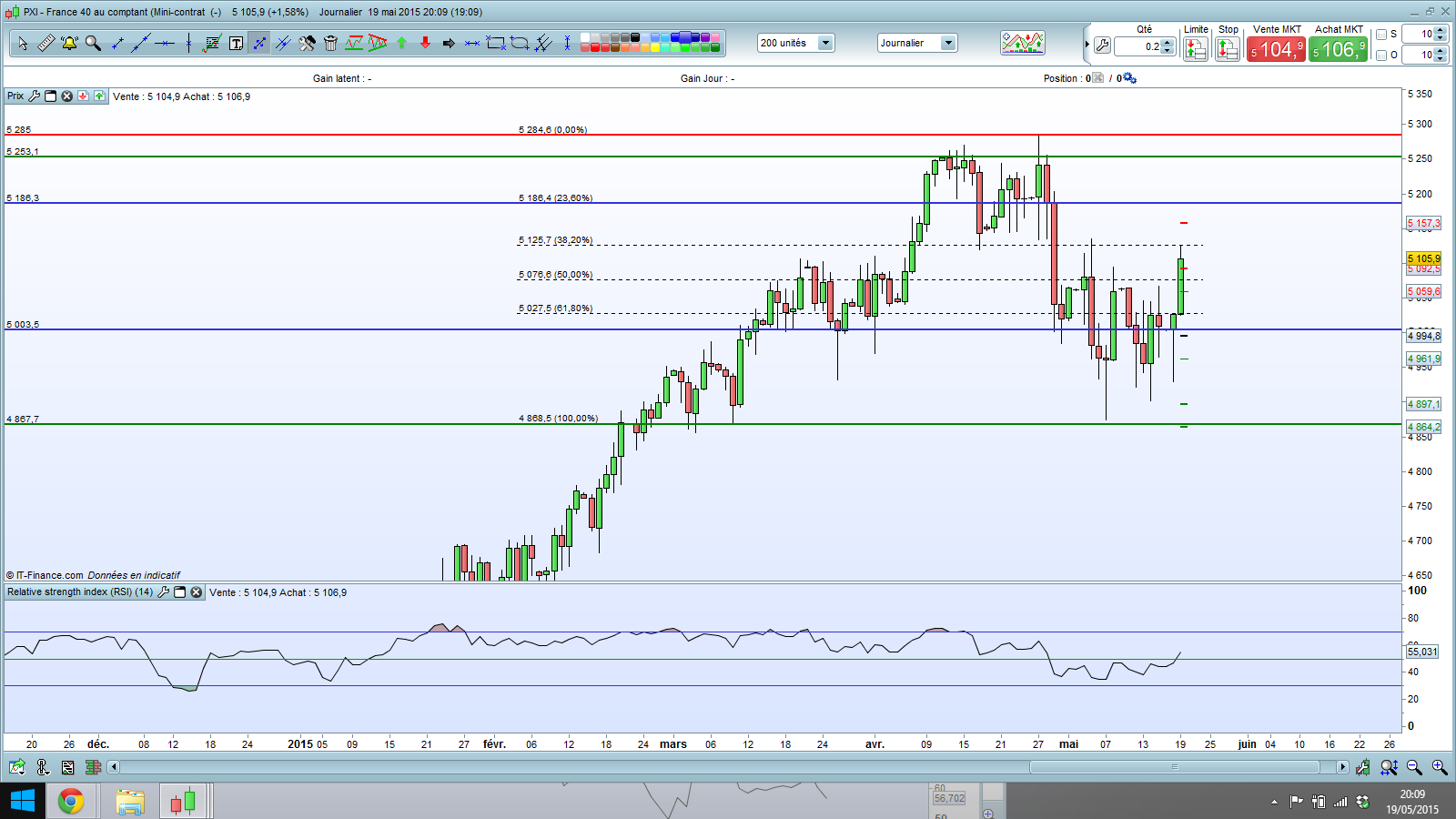The image size is (1456, 819).
Task: Click the scroll right arrow of chart scrollbar
Action: click(x=1342, y=767)
